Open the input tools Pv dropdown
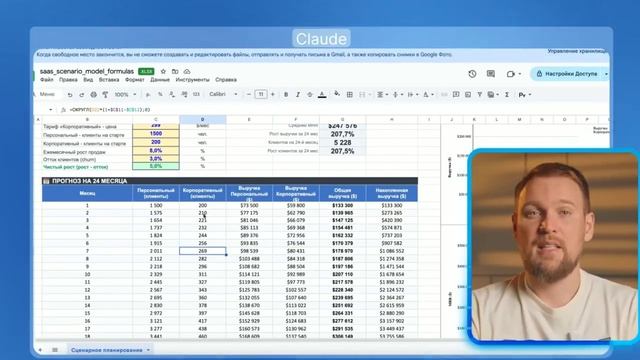 pyautogui.click(x=524, y=95)
